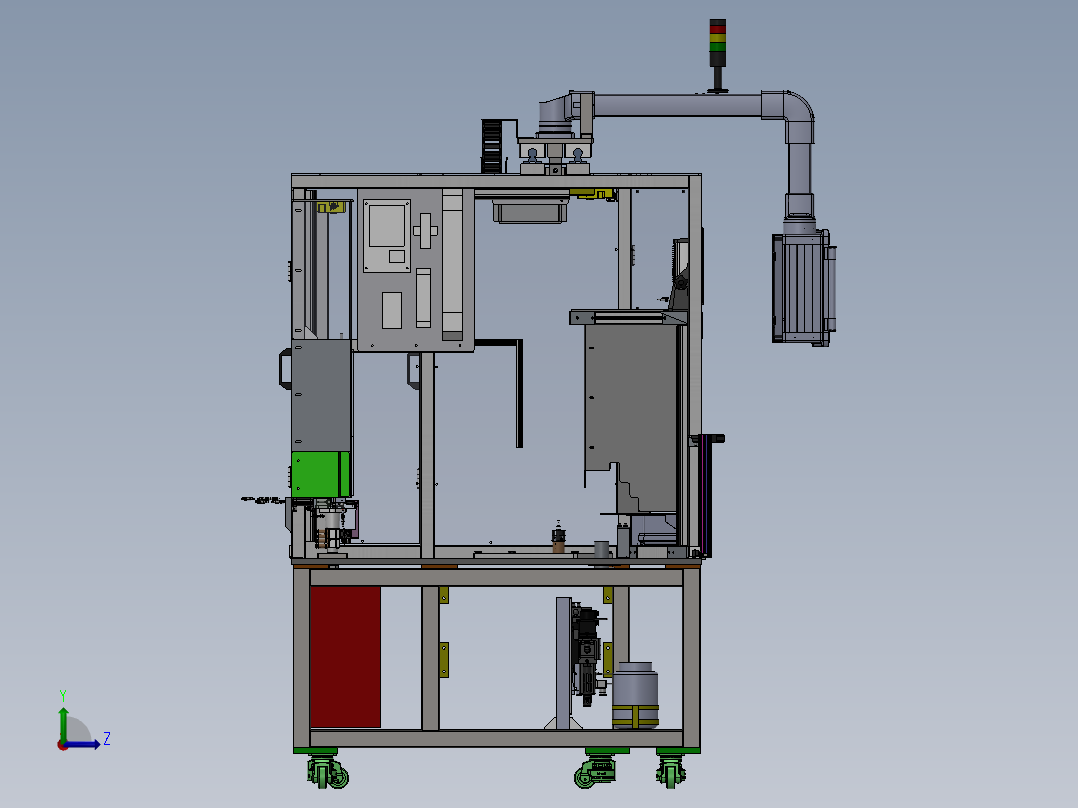
Task: Select the dark red panel in the base frame
Action: 345,657
